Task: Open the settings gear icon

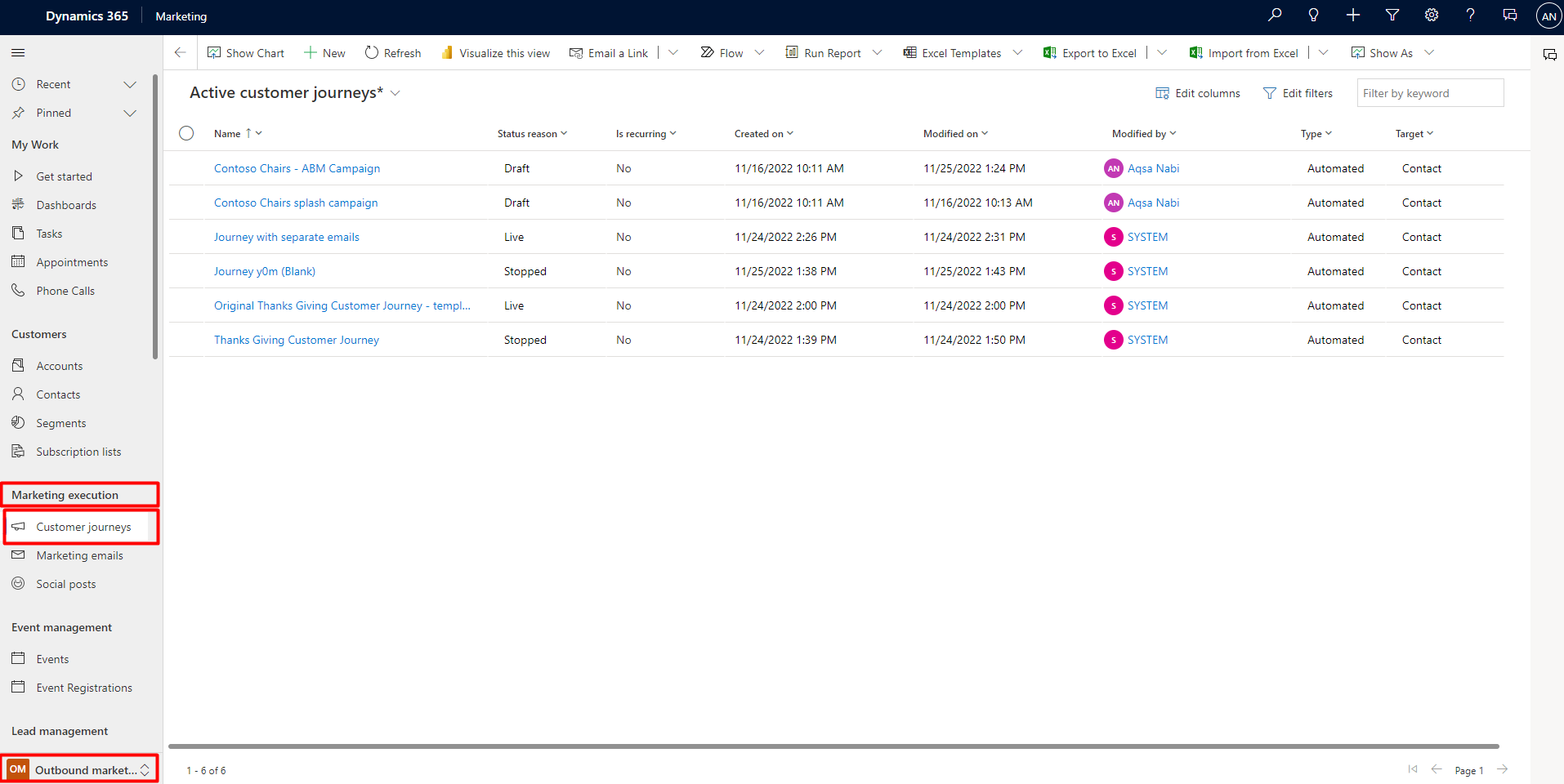Action: (x=1431, y=15)
